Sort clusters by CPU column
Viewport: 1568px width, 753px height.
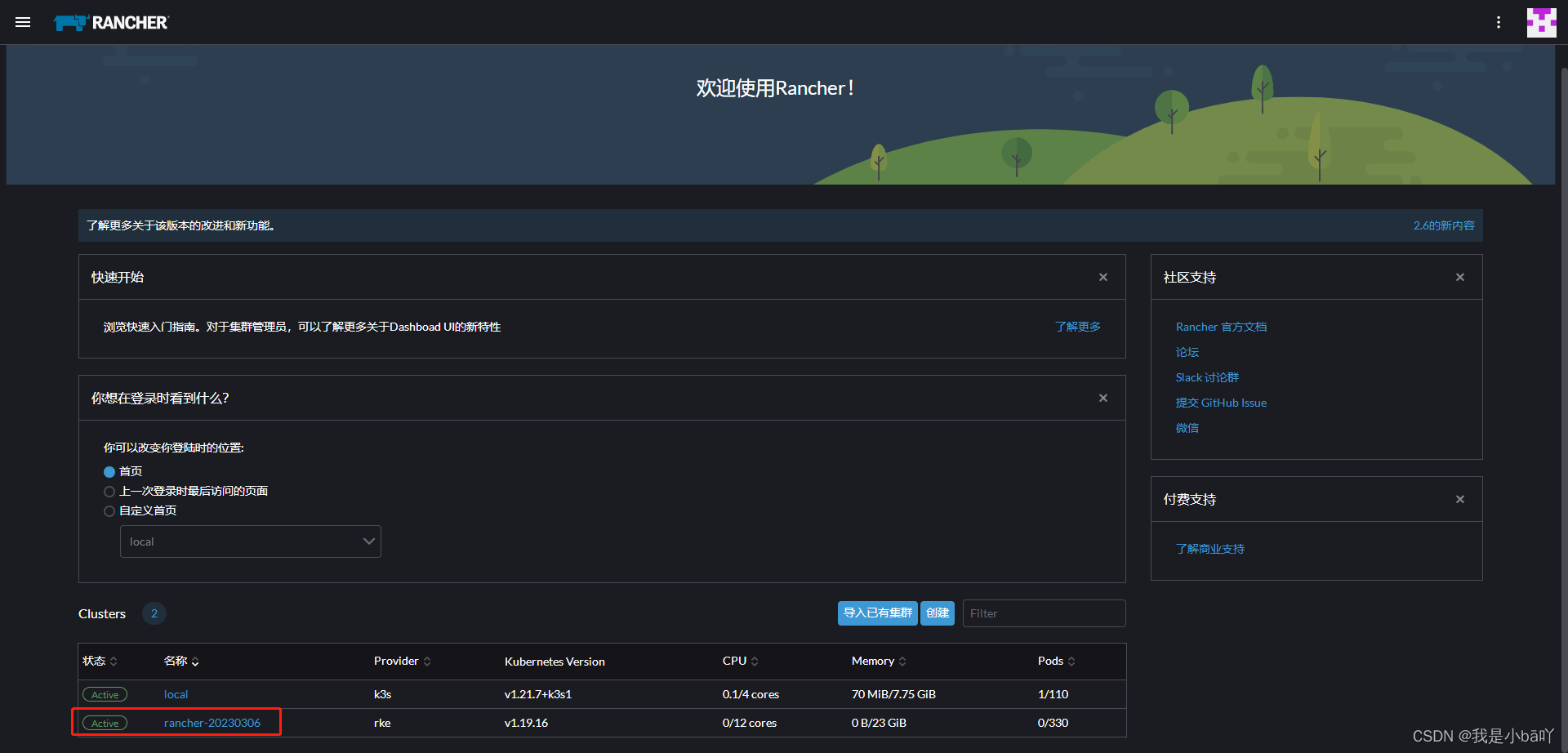741,662
